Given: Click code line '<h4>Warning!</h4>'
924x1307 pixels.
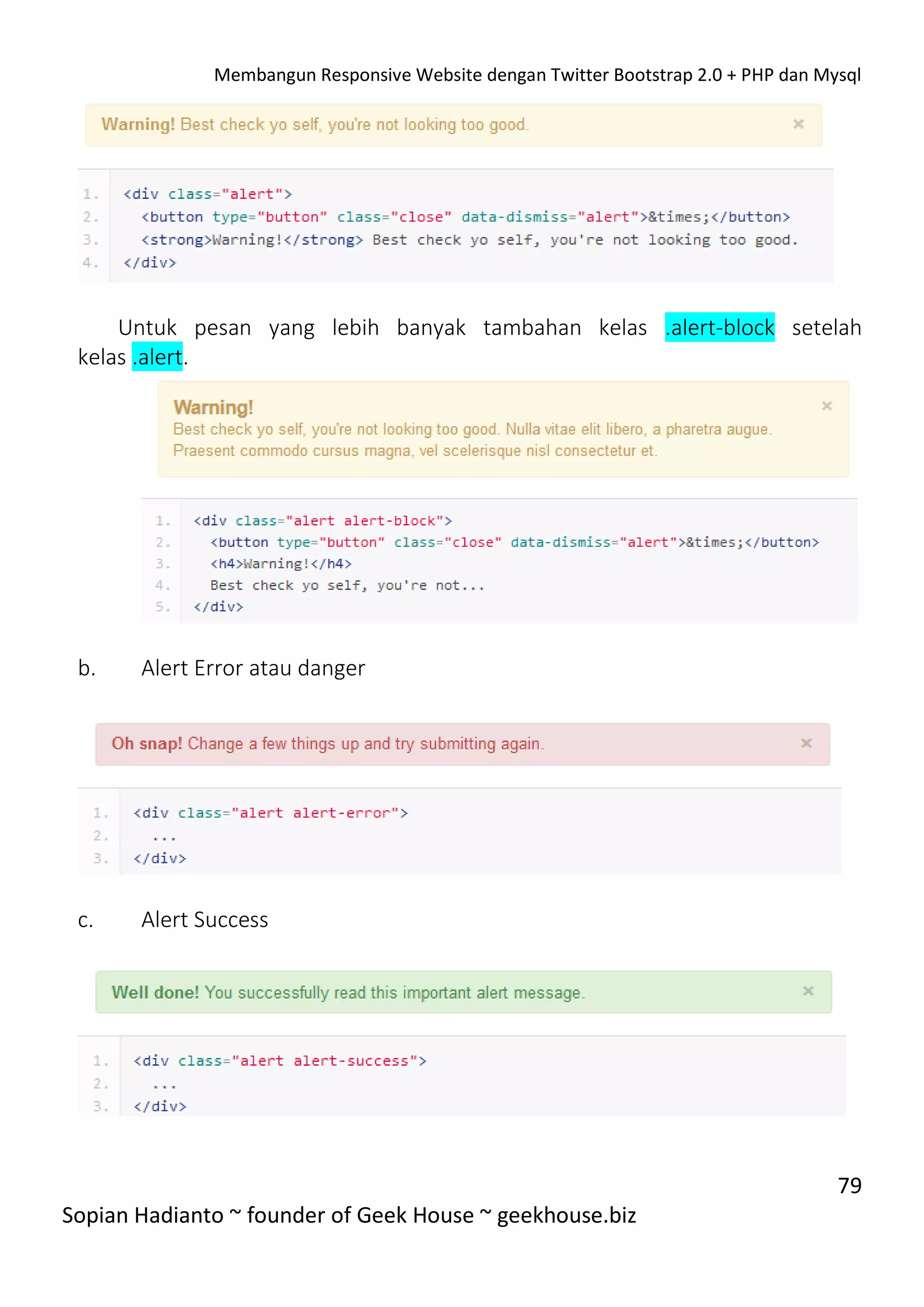Looking at the screenshot, I should point(281,564).
